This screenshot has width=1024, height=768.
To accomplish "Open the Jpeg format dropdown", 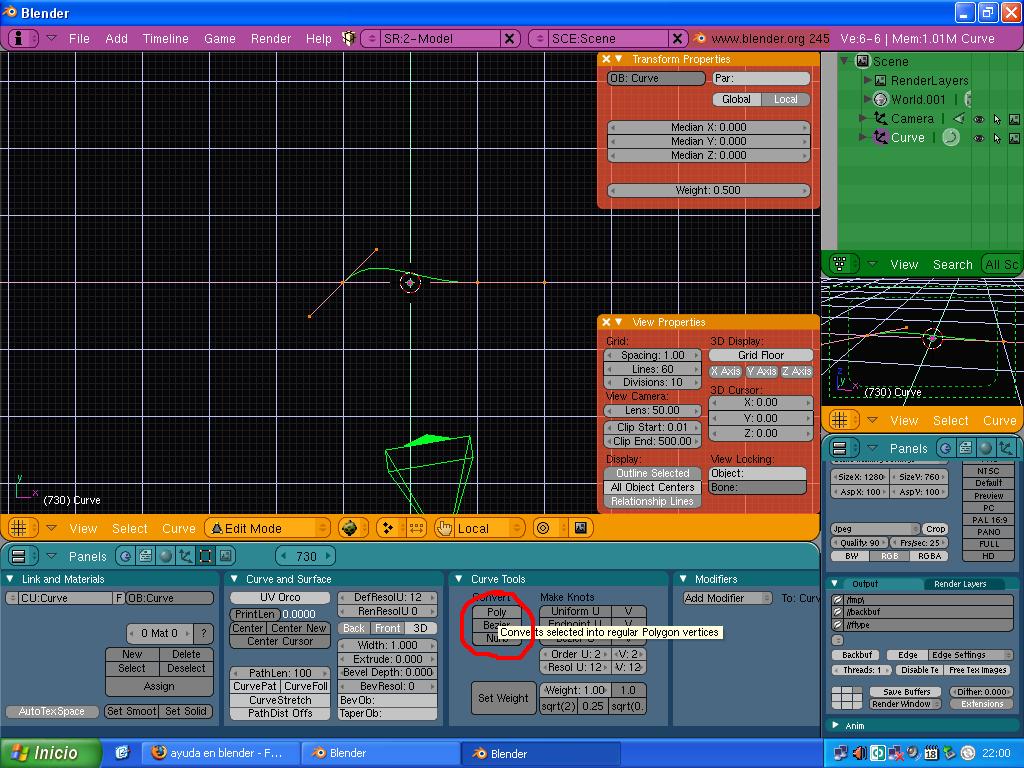I will 875,529.
